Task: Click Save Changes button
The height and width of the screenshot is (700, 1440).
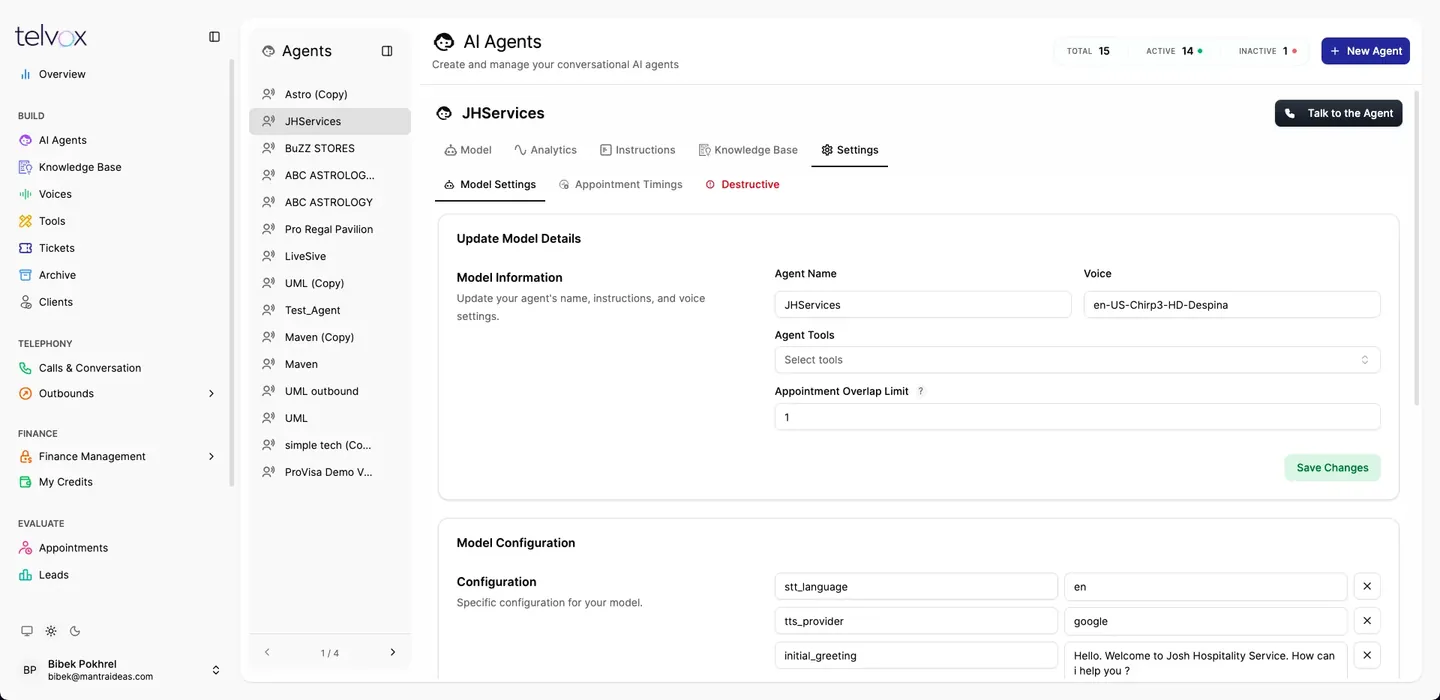Action: (1332, 468)
